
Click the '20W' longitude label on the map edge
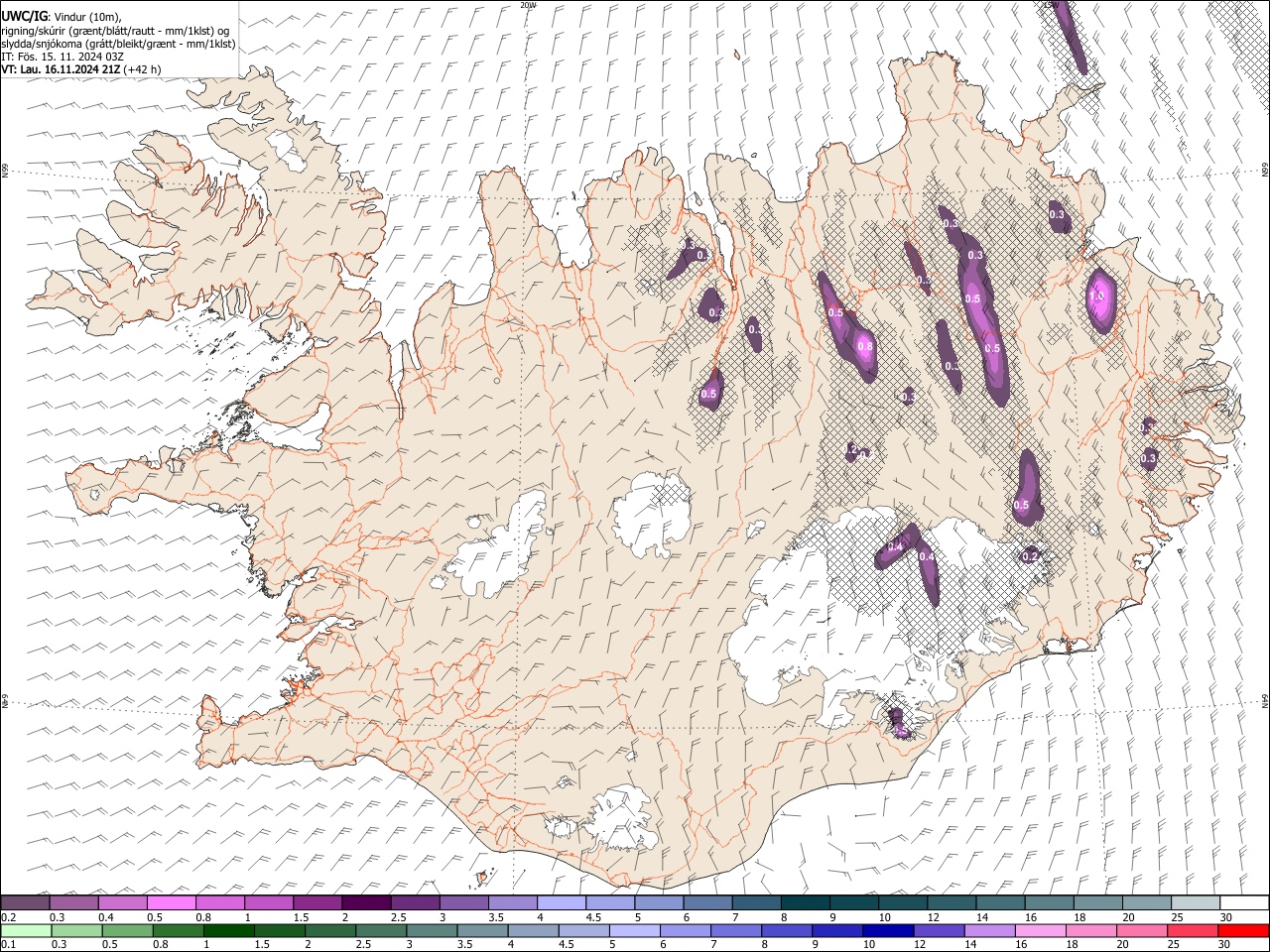[528, 5]
